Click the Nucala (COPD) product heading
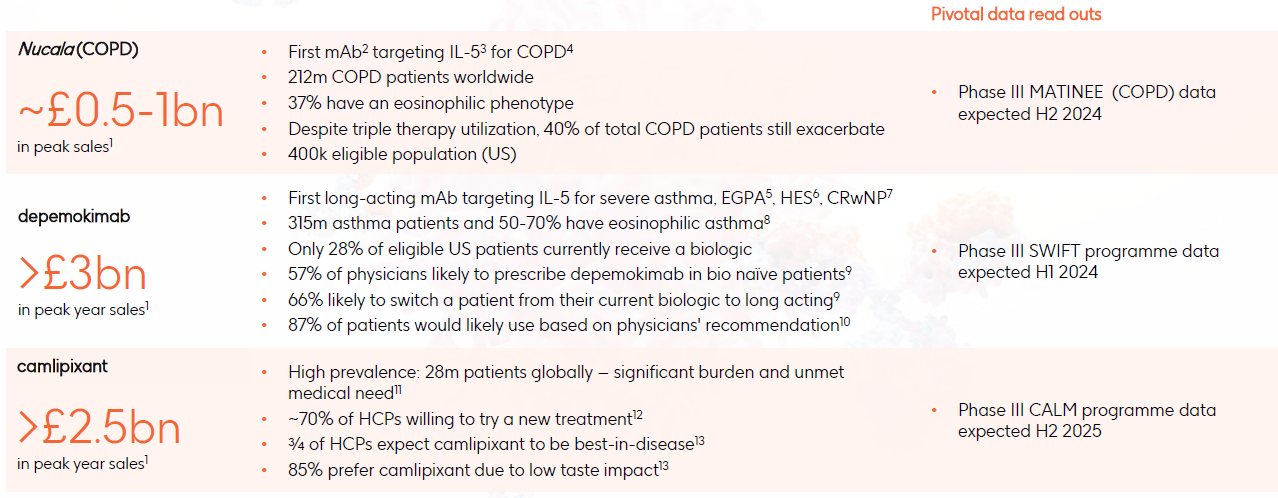The width and height of the screenshot is (1278, 498). coord(78,49)
